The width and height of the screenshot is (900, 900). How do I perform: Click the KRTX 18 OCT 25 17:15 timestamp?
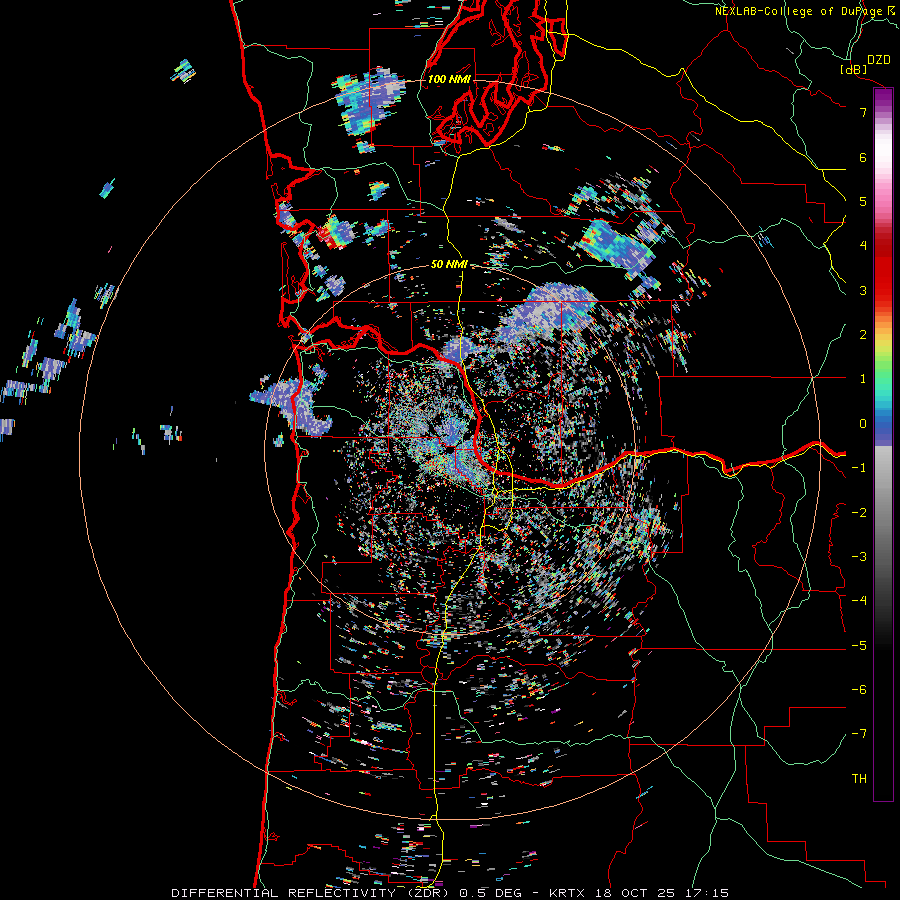coord(639,893)
